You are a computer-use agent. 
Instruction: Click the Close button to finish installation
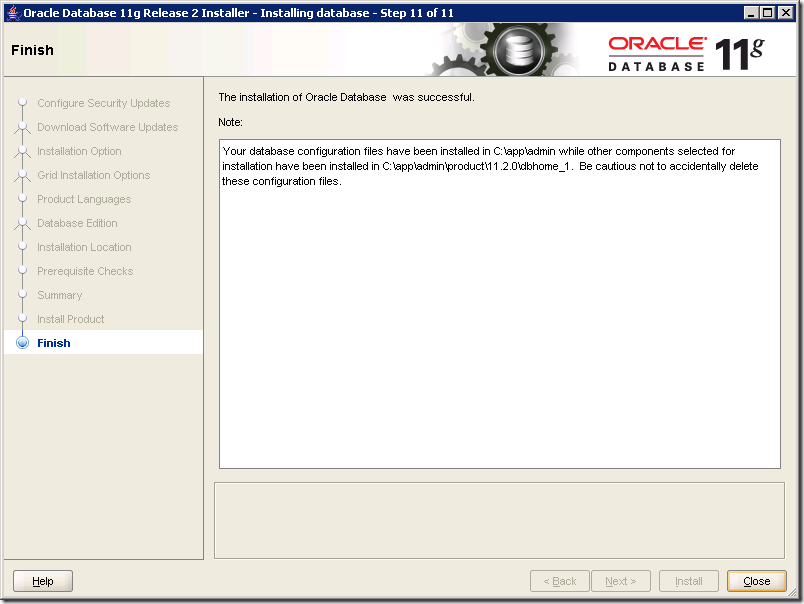click(x=756, y=581)
